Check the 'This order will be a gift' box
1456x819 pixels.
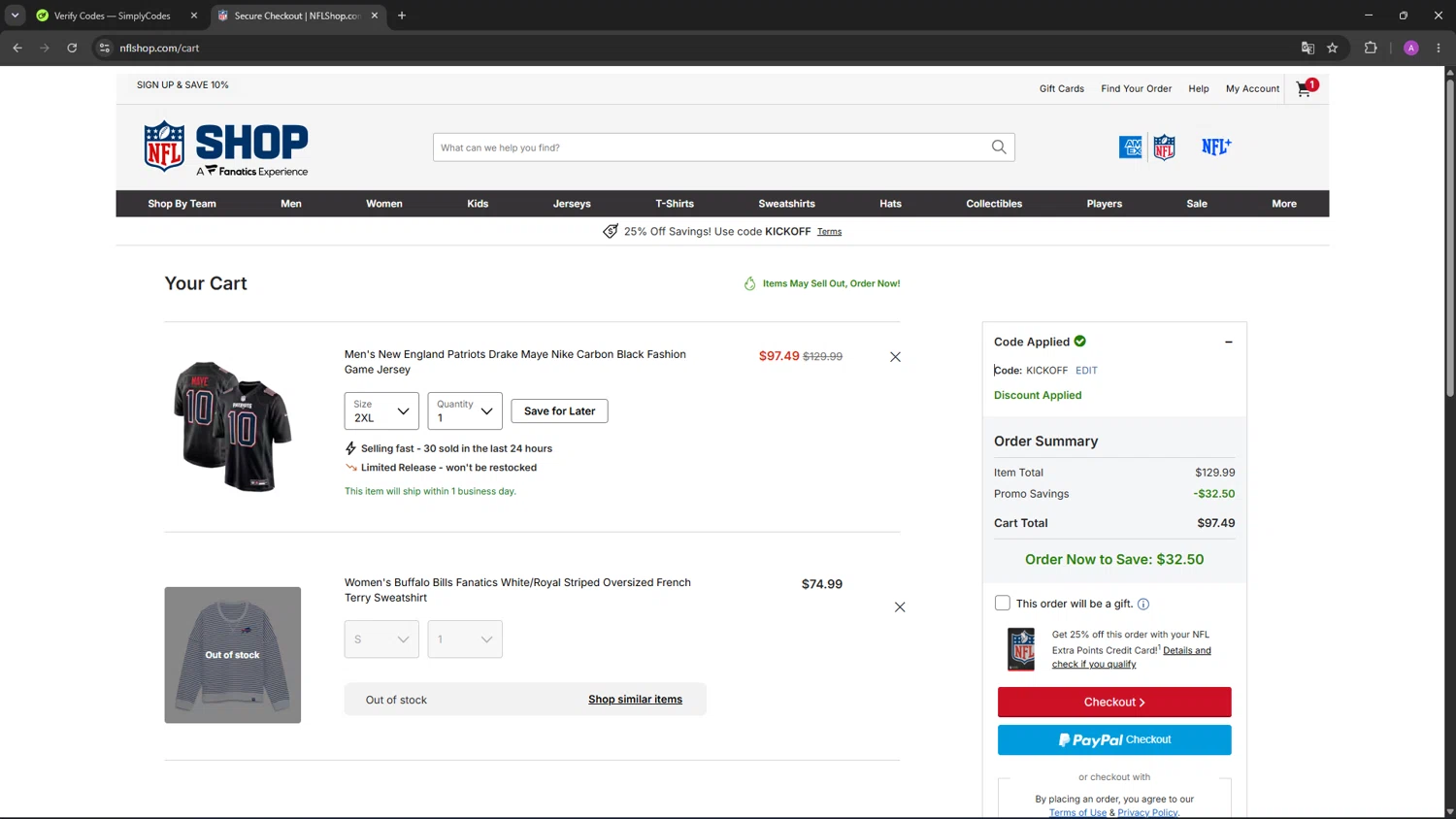coord(1003,604)
